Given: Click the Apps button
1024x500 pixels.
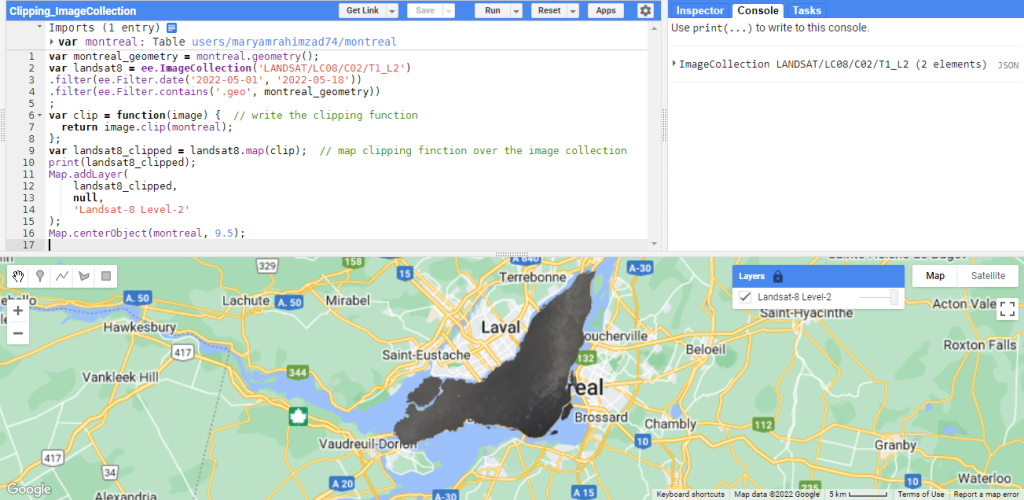Looking at the screenshot, I should pos(605,10).
